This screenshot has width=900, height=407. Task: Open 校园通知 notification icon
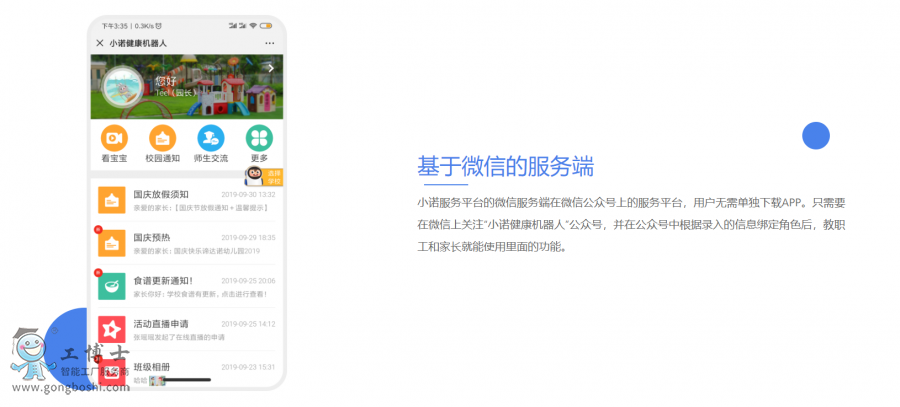(x=162, y=138)
